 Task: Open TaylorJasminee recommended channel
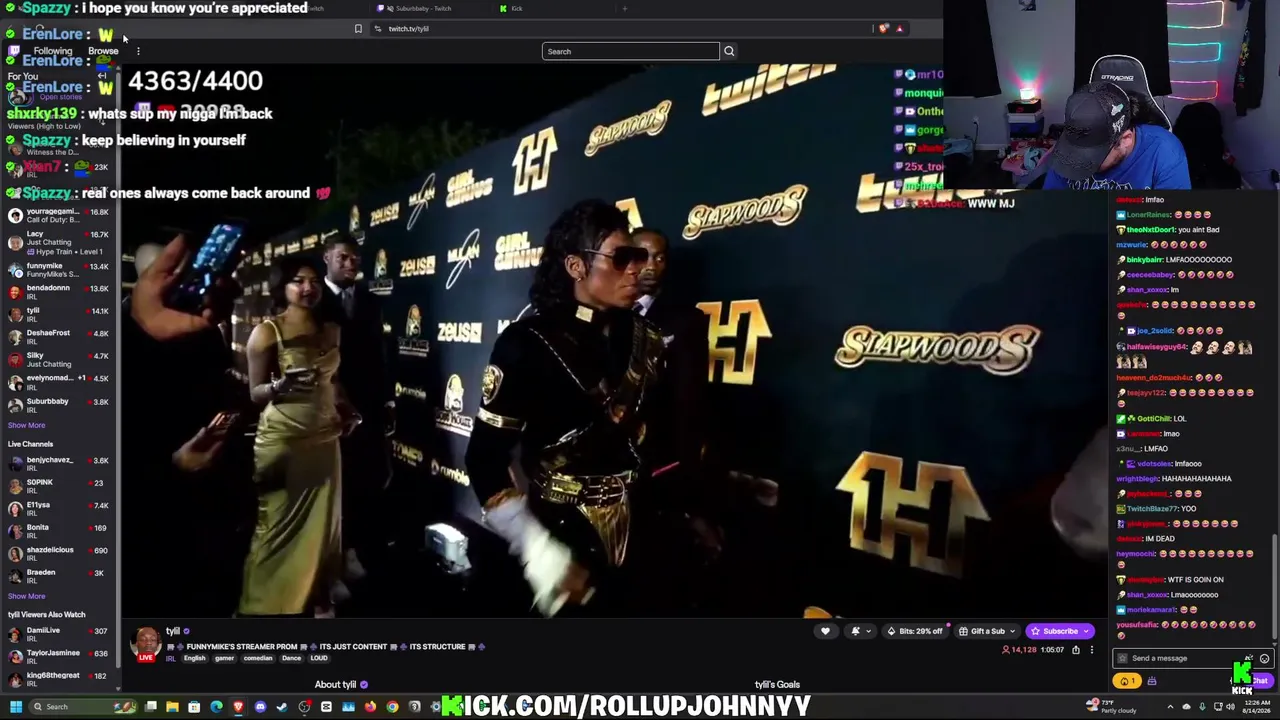click(60, 656)
